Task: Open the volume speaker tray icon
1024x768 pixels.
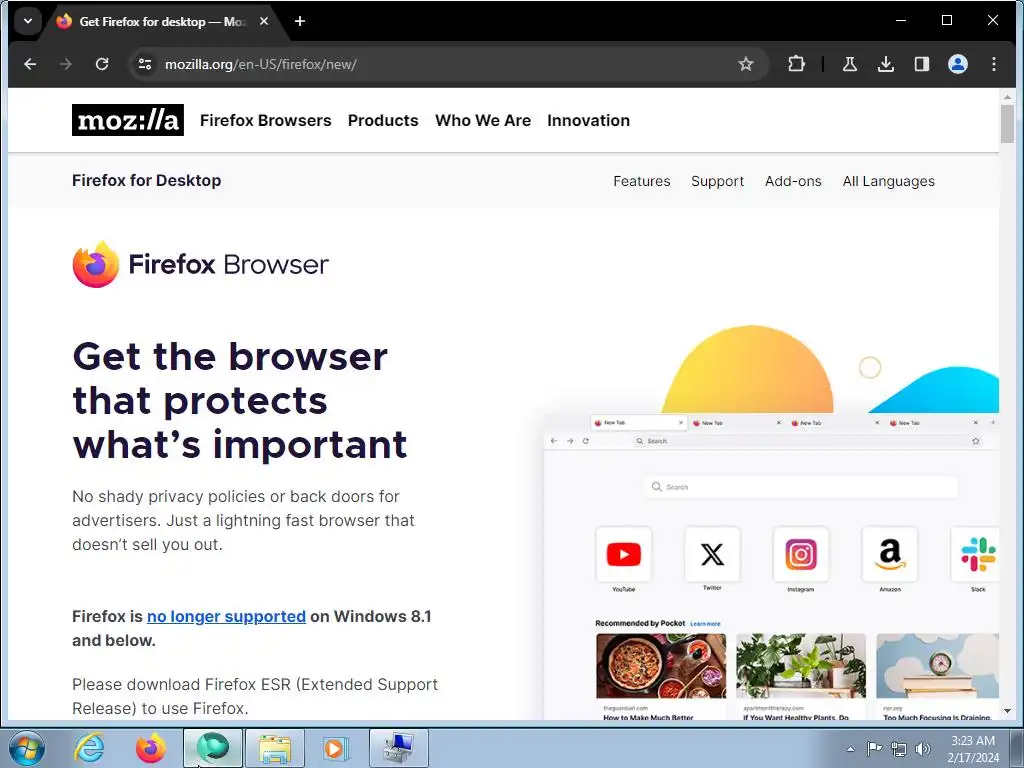Action: (x=923, y=749)
